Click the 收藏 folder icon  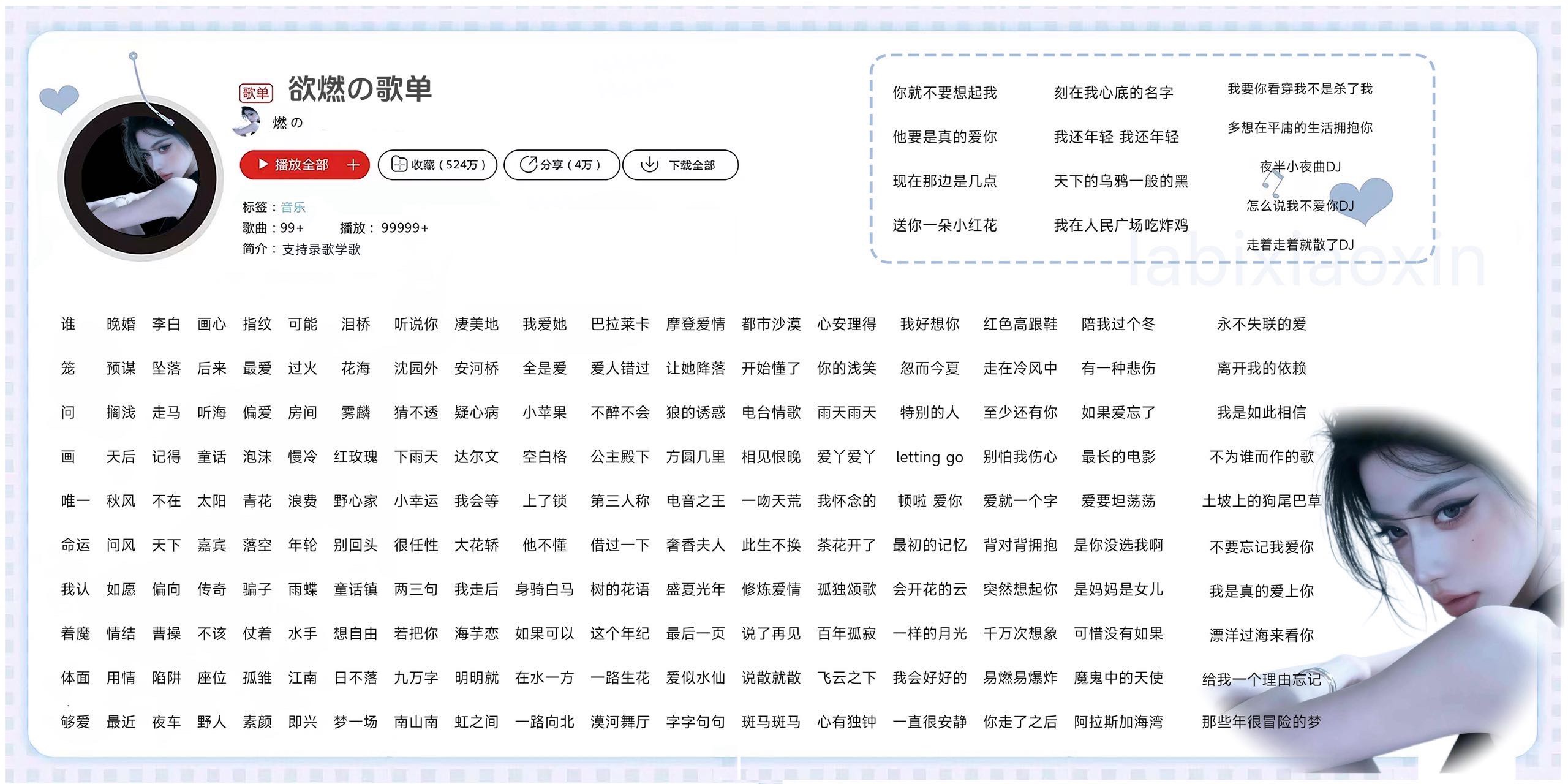[x=399, y=164]
